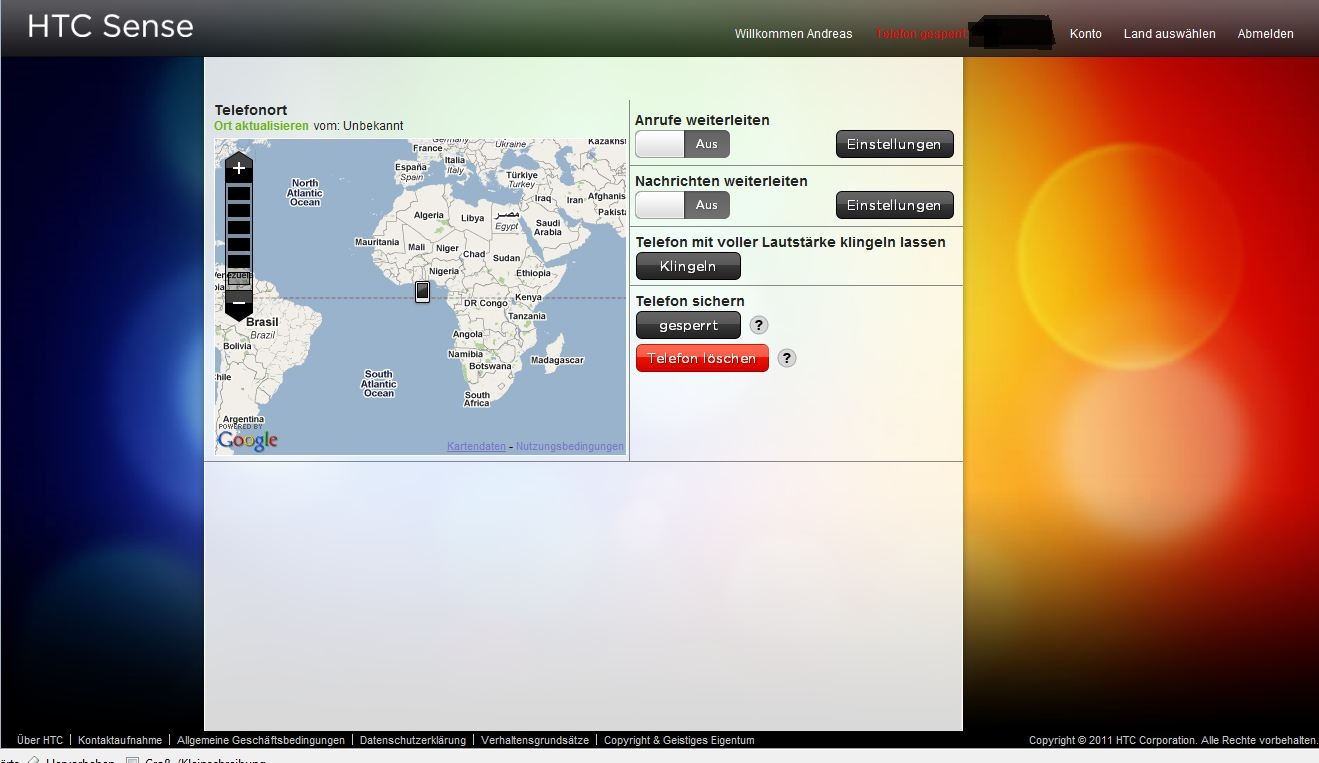The width and height of the screenshot is (1319, 763).
Task: Click Willkommen Andreas in the header
Action: [793, 34]
